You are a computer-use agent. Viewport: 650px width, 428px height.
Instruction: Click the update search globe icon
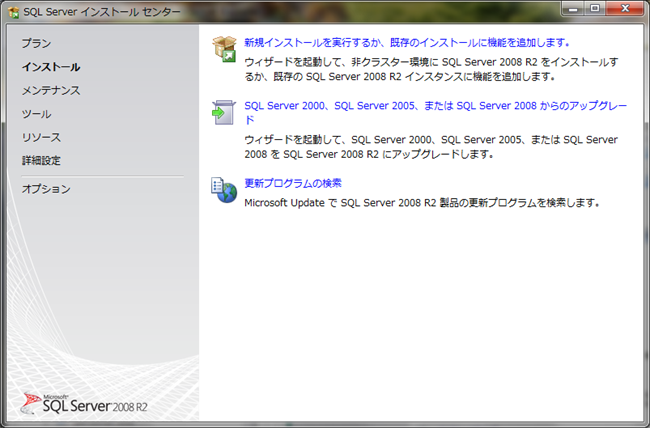tap(224, 190)
